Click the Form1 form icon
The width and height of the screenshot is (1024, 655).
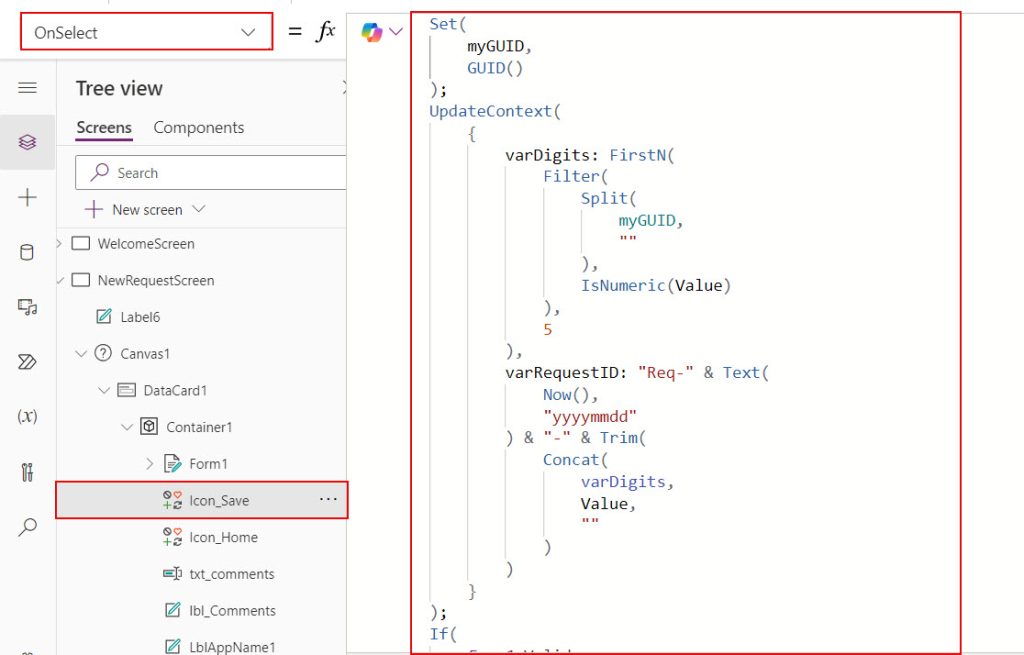[172, 464]
